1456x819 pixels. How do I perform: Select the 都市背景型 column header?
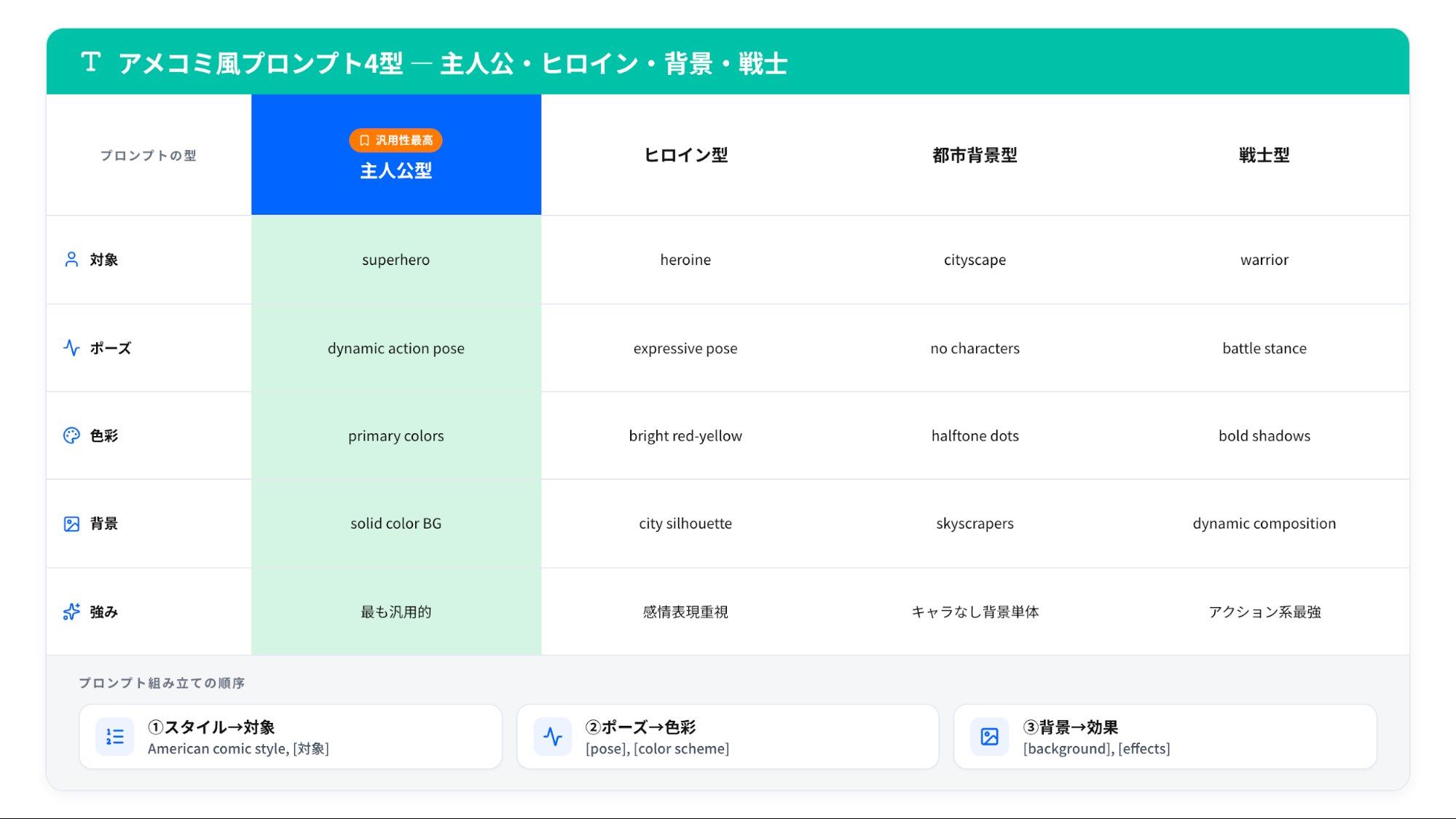(975, 154)
